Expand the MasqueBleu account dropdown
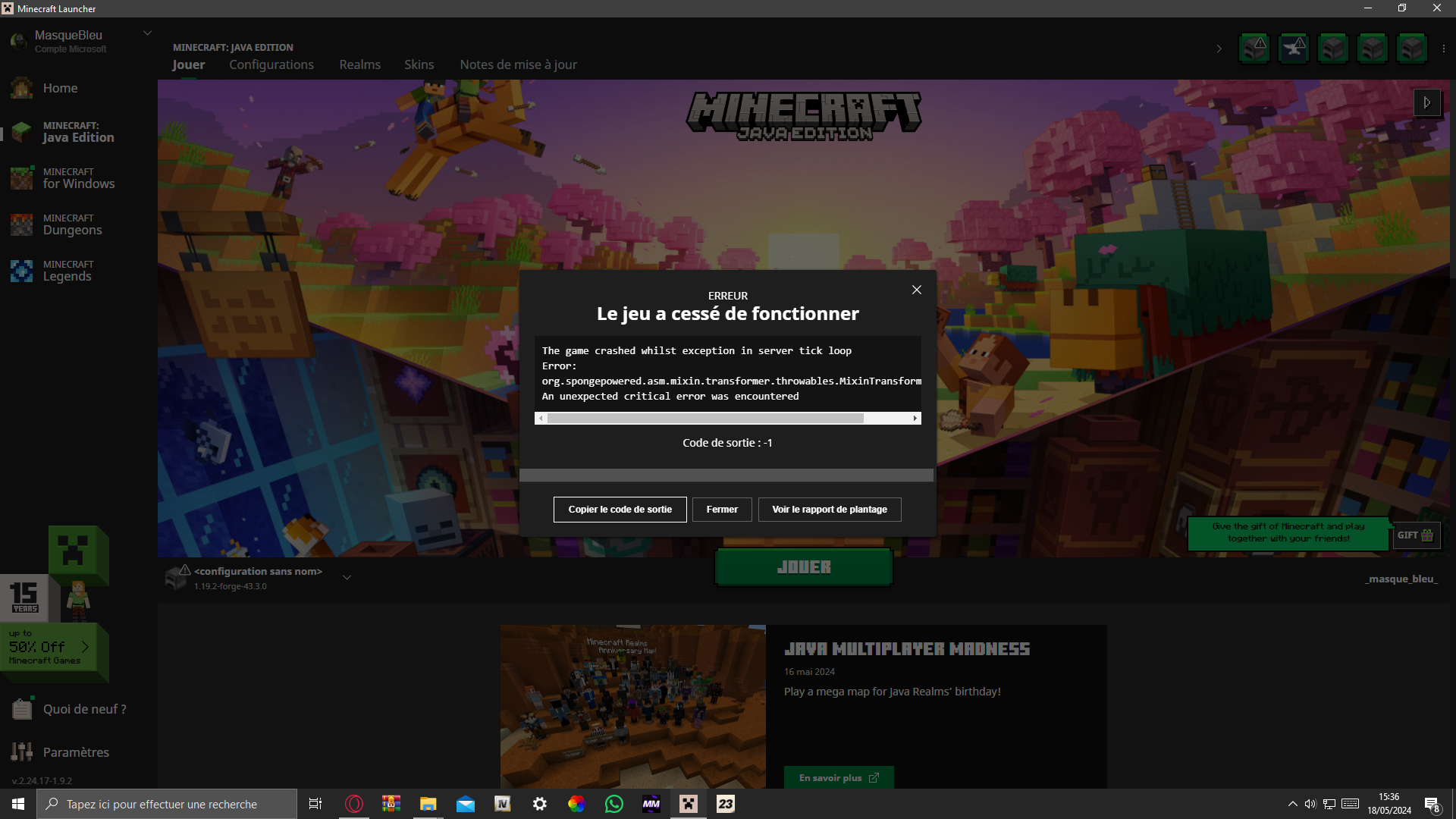1456x819 pixels. click(148, 33)
